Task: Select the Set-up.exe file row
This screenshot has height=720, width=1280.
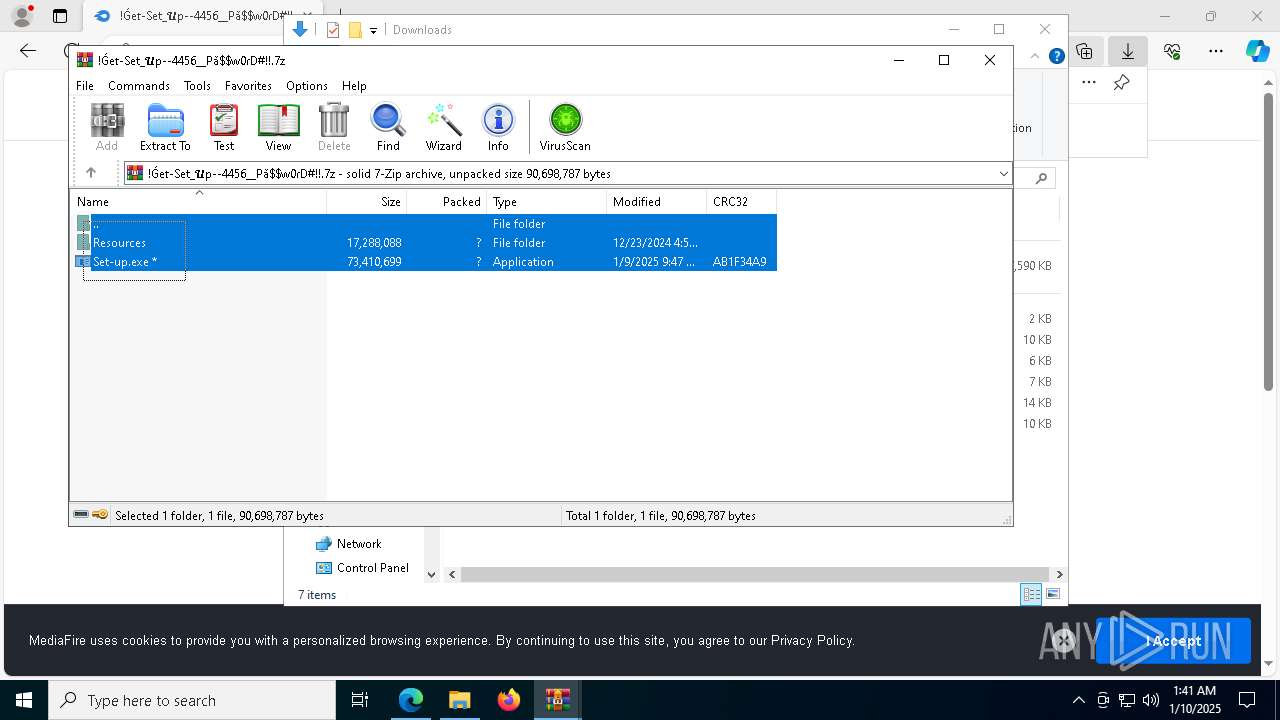Action: 425,262
